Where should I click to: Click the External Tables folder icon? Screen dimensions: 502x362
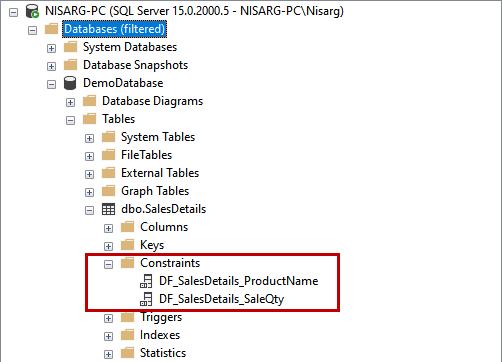pos(108,173)
